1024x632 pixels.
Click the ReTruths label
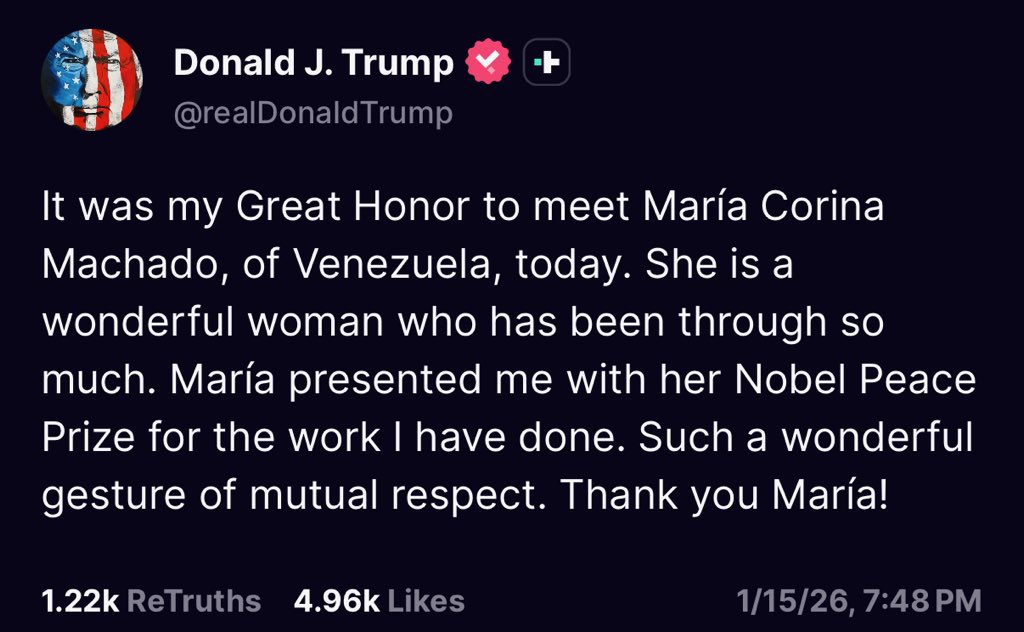195,601
